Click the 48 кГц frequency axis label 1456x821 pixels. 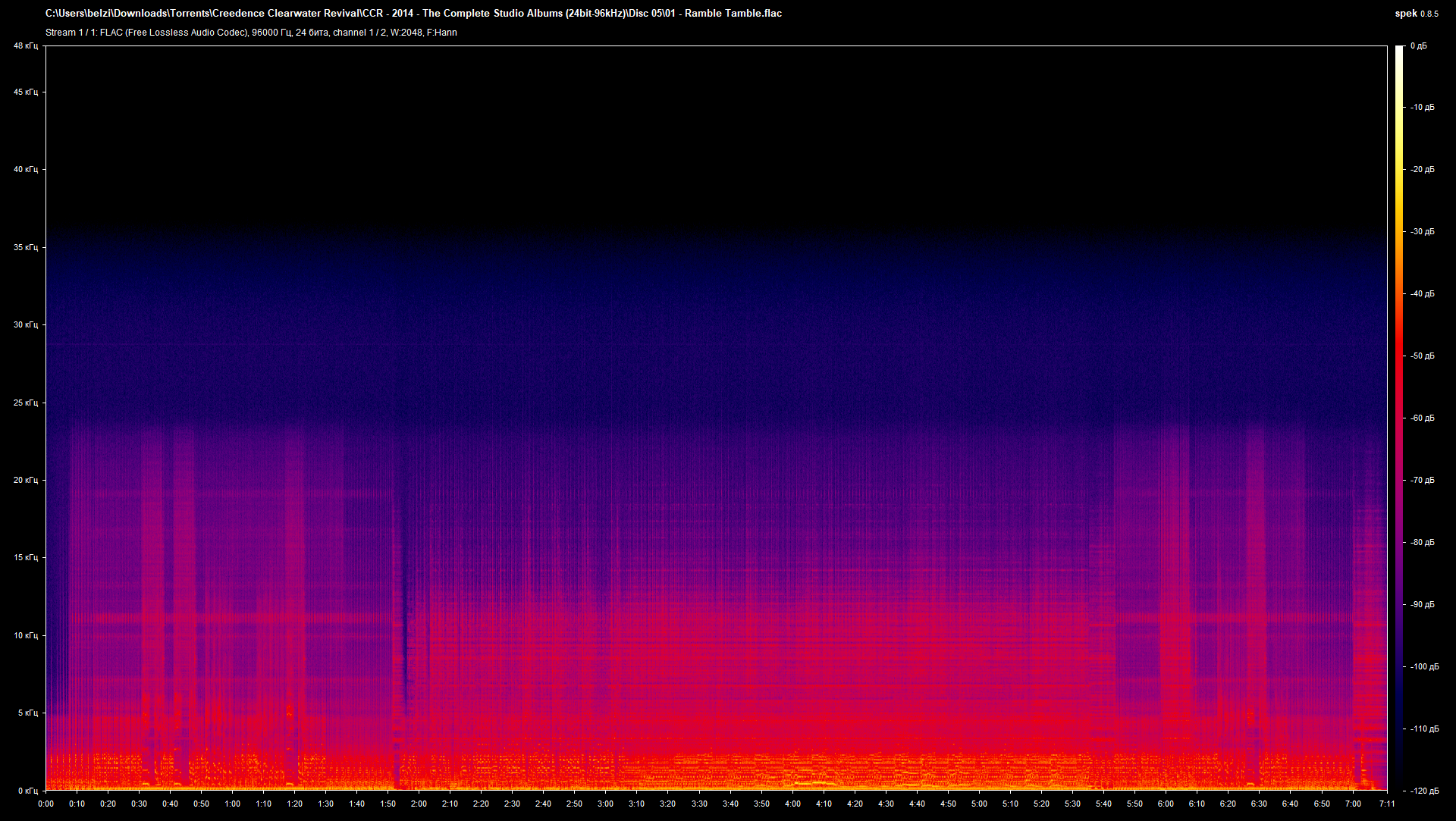pyautogui.click(x=25, y=45)
